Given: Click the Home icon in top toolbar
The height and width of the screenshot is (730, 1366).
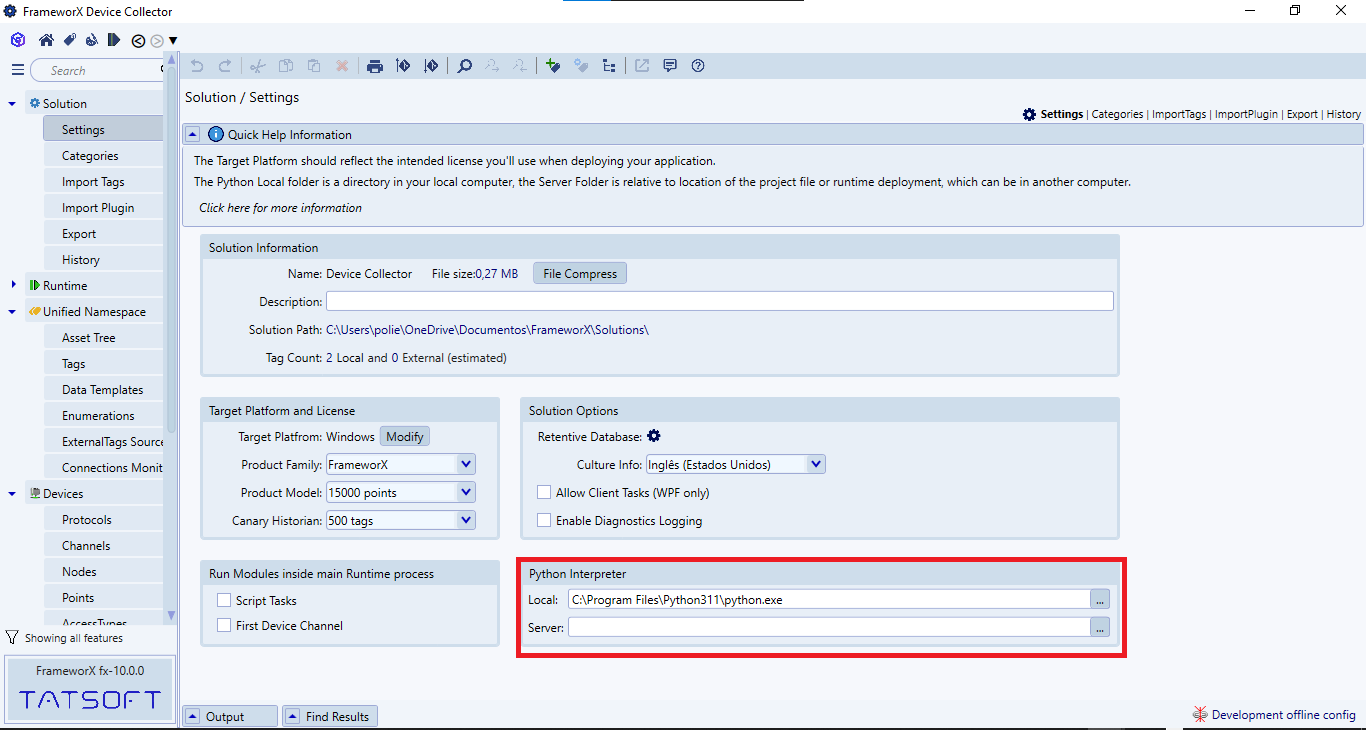Looking at the screenshot, I should pos(46,40).
